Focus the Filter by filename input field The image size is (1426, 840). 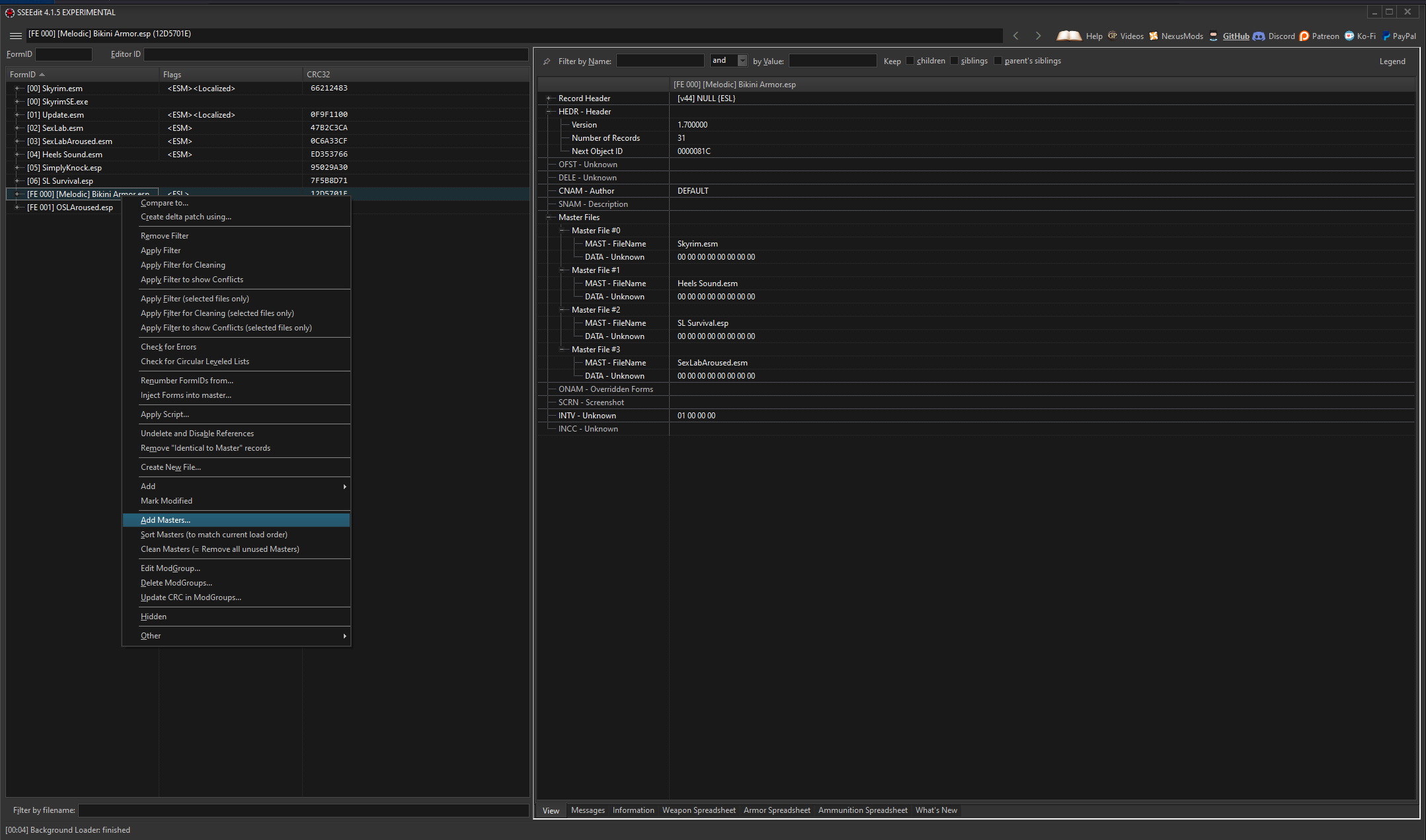tap(303, 810)
